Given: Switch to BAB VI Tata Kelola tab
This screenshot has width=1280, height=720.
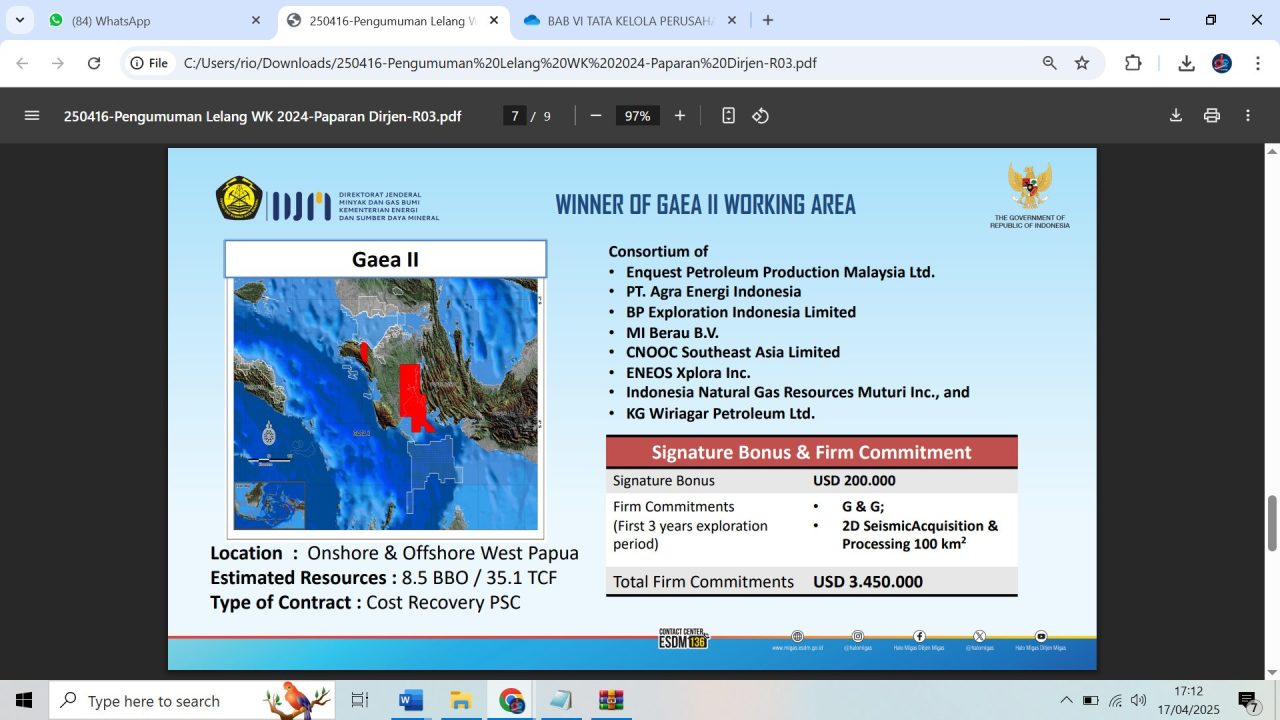Looking at the screenshot, I should tap(630, 20).
